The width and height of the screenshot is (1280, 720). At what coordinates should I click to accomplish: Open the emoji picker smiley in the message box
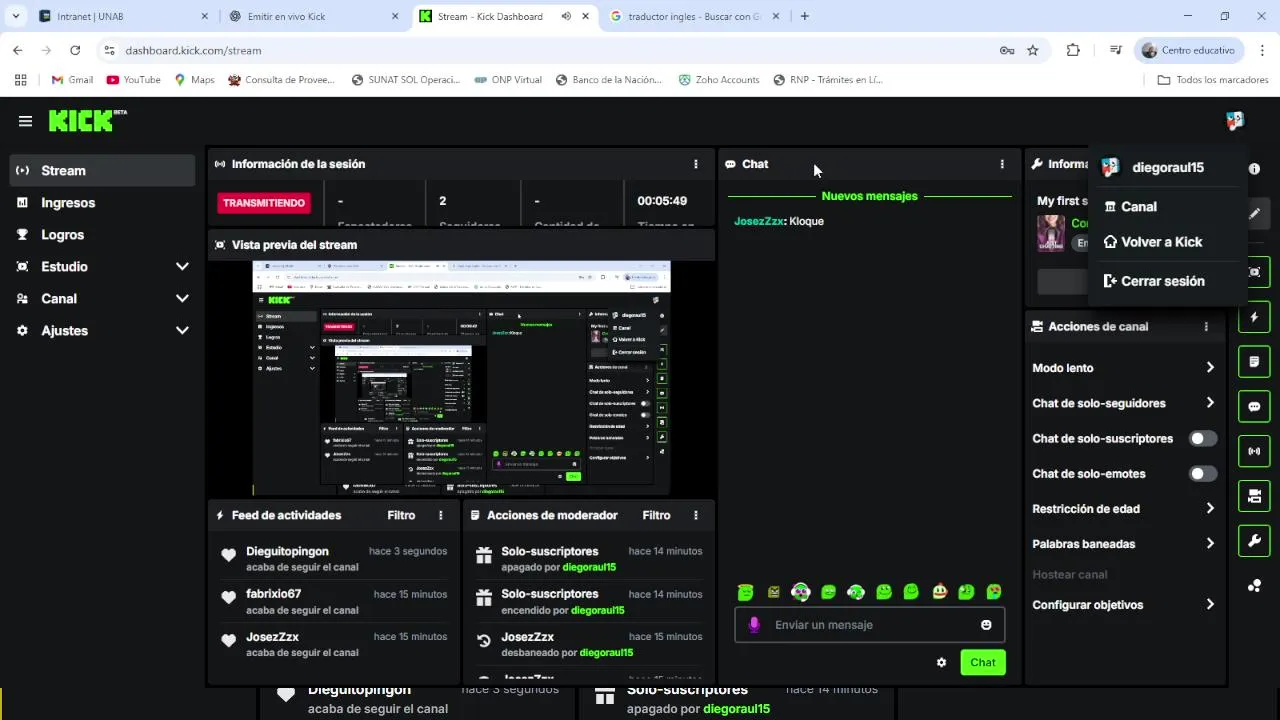click(x=986, y=625)
